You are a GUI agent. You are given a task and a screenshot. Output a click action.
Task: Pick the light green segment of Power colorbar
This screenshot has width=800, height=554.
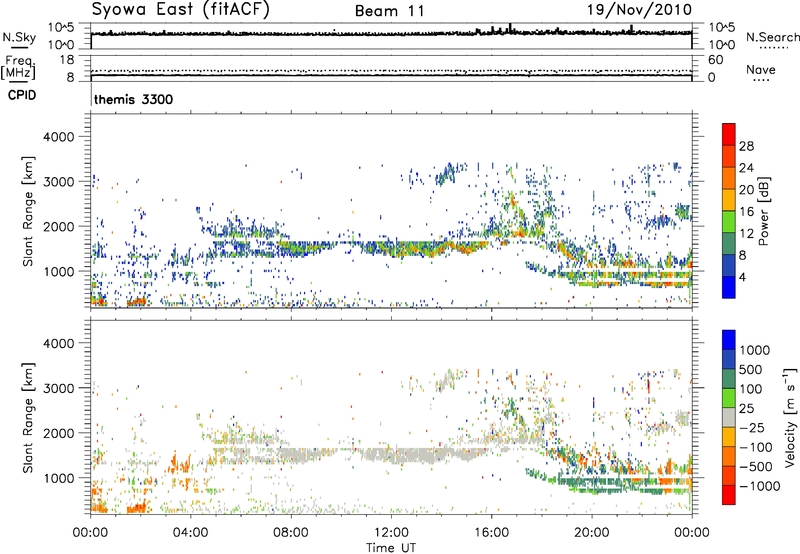pyautogui.click(x=729, y=221)
